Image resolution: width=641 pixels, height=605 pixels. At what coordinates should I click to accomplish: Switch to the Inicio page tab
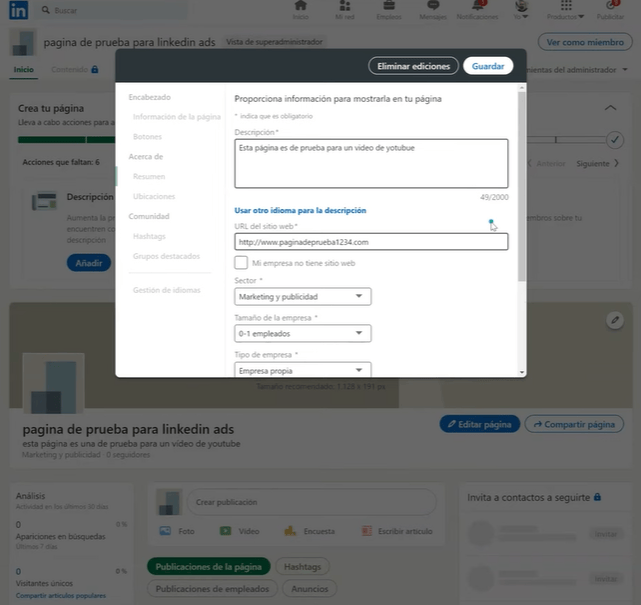click(x=24, y=69)
